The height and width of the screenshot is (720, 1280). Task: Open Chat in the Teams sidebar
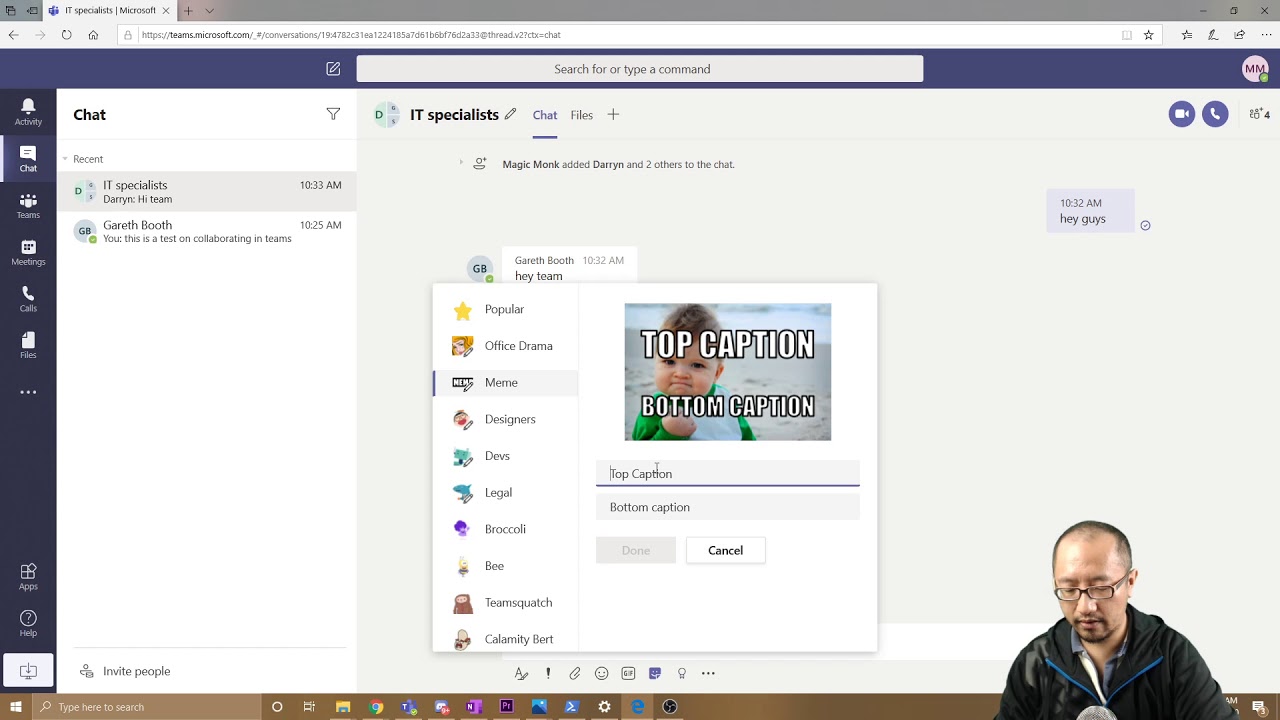(28, 159)
